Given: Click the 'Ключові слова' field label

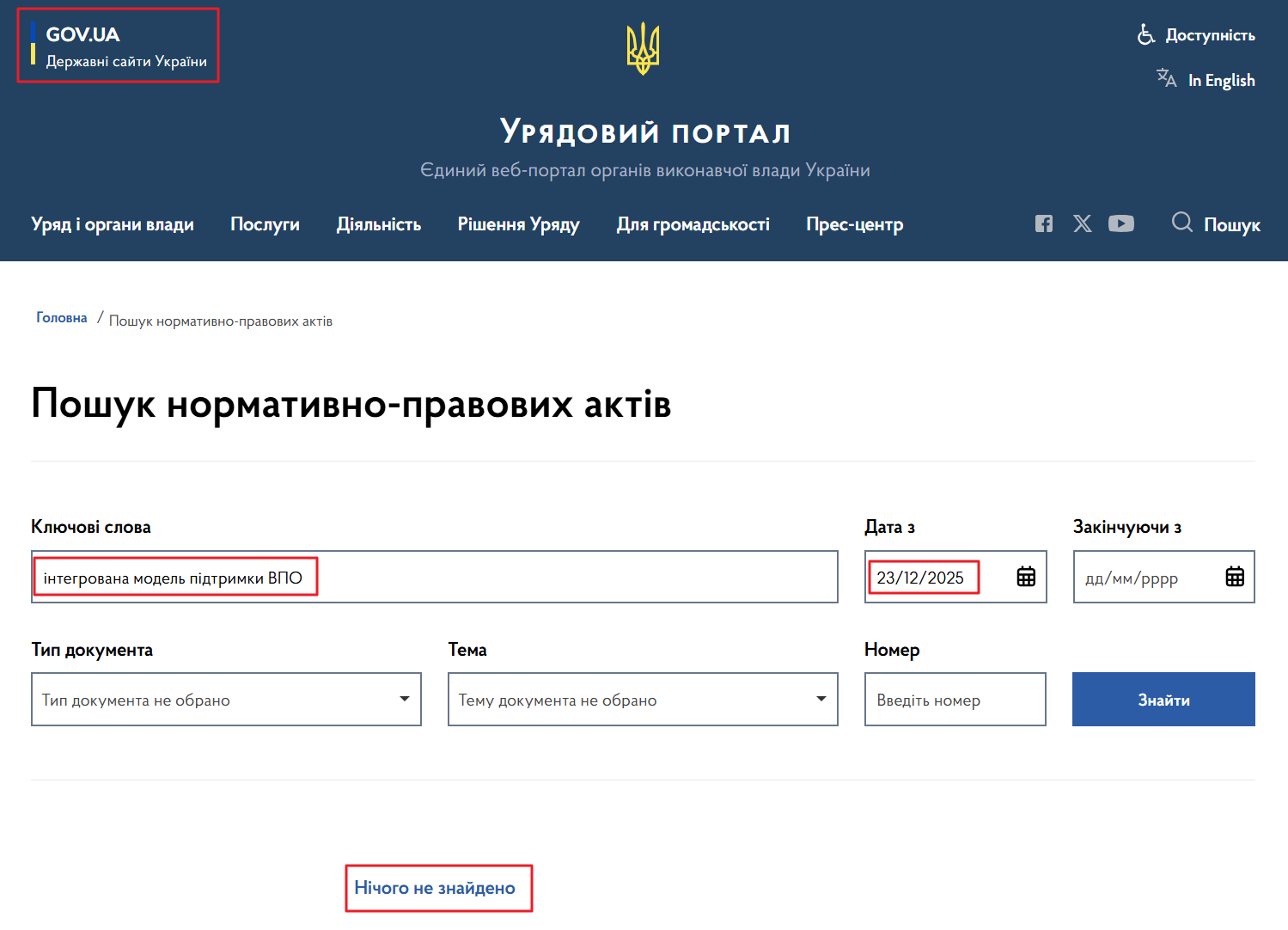Looking at the screenshot, I should click(91, 527).
